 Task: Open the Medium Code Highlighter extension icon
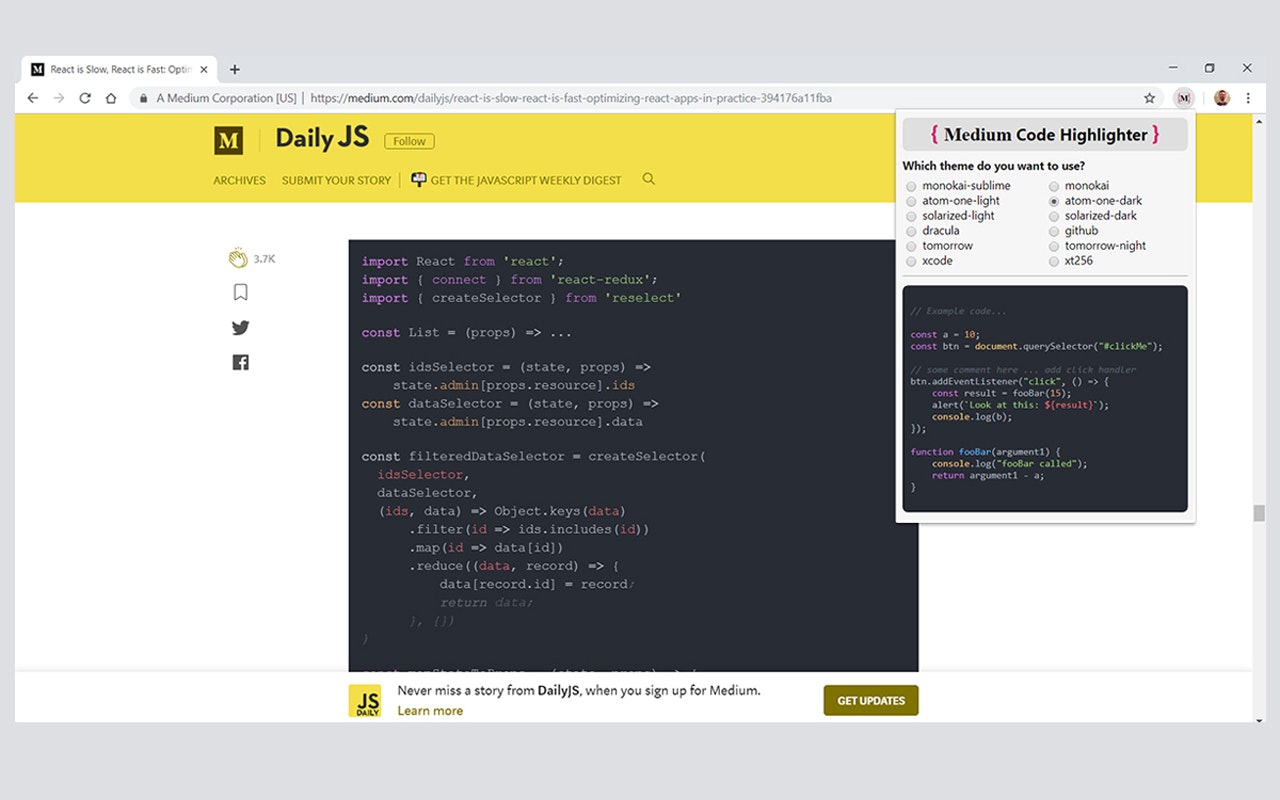1184,97
